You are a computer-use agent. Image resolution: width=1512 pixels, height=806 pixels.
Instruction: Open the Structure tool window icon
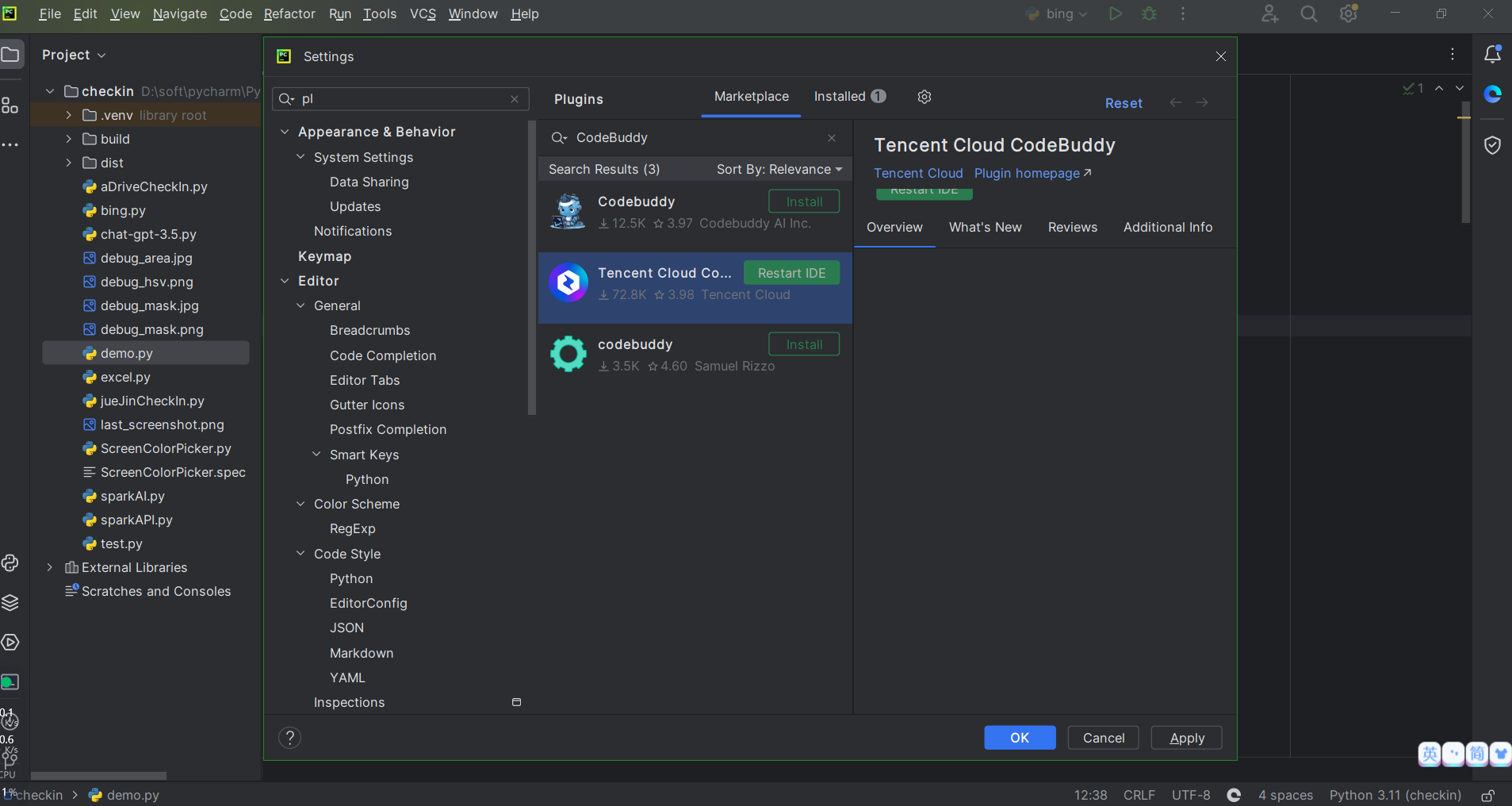pos(10,105)
